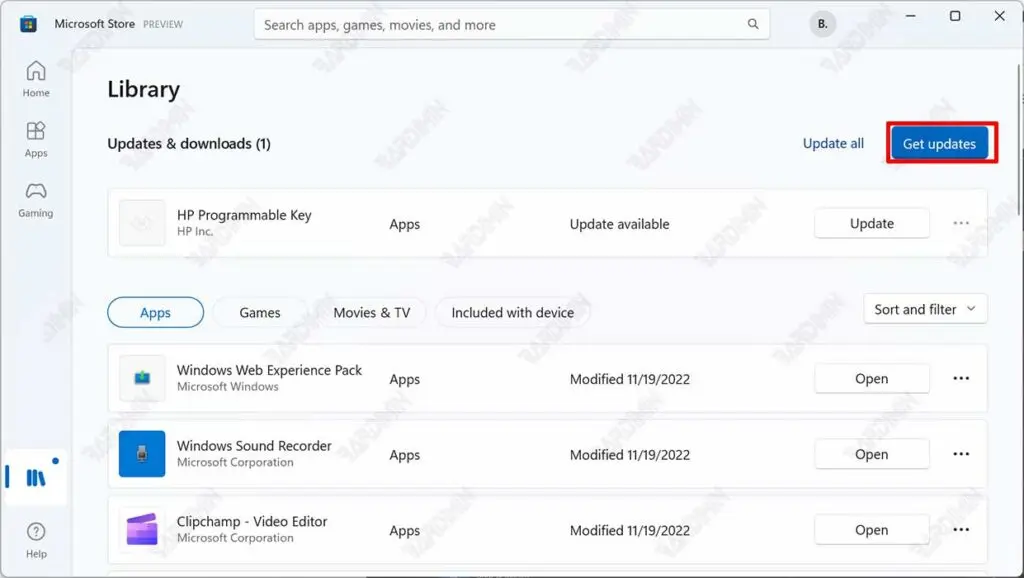This screenshot has width=1024, height=578.
Task: Click the Updates & downloads (1) heading
Action: coord(189,144)
